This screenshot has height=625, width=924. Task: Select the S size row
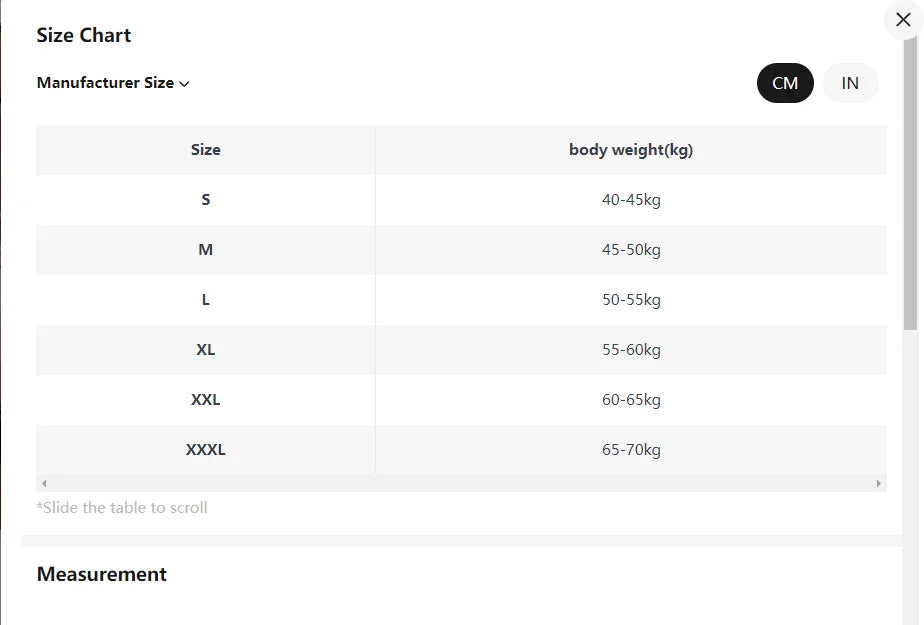[x=461, y=200]
